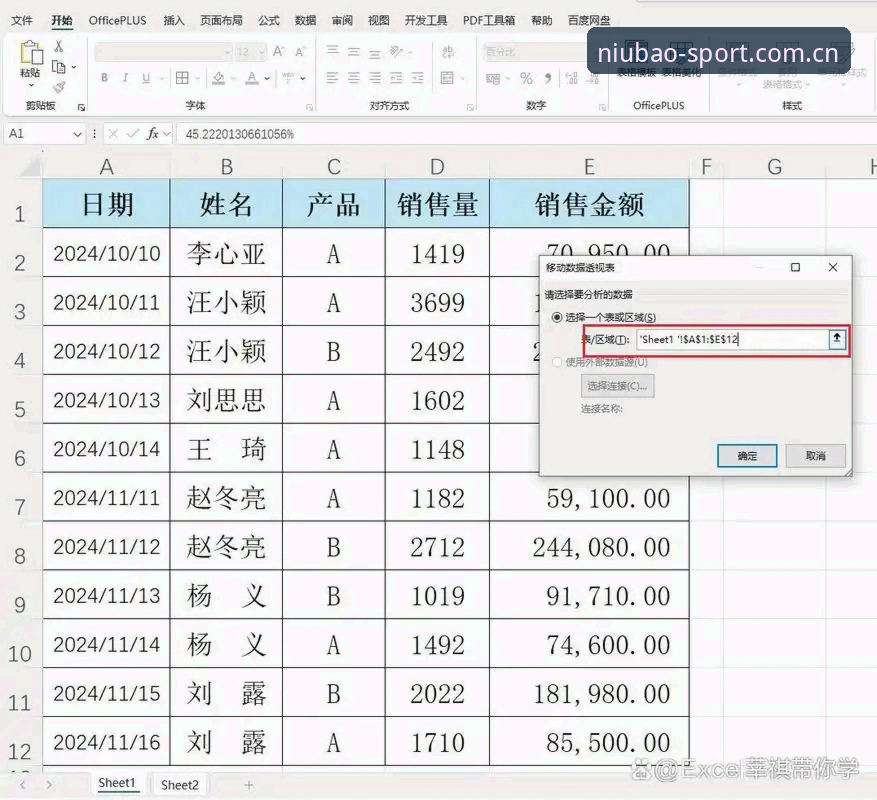Switch to the 插入 ribbon tab
The height and width of the screenshot is (800, 877).
(x=174, y=21)
